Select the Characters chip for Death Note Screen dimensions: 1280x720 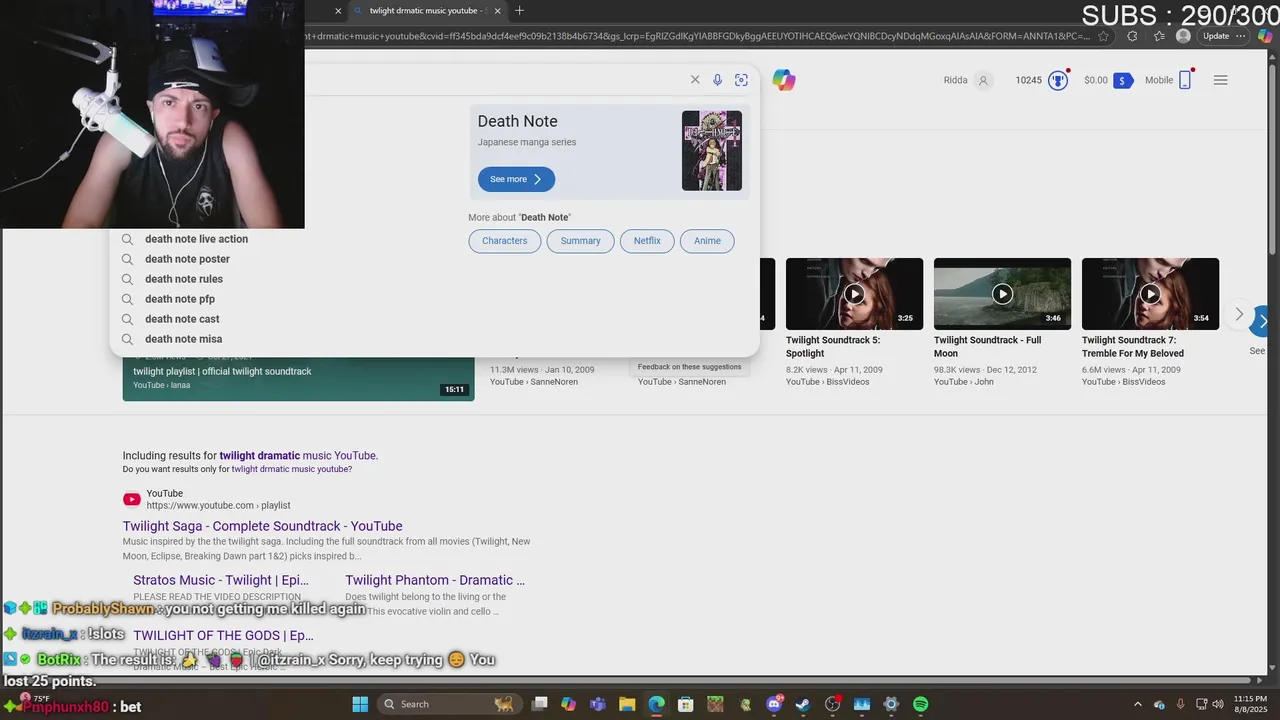coord(505,241)
